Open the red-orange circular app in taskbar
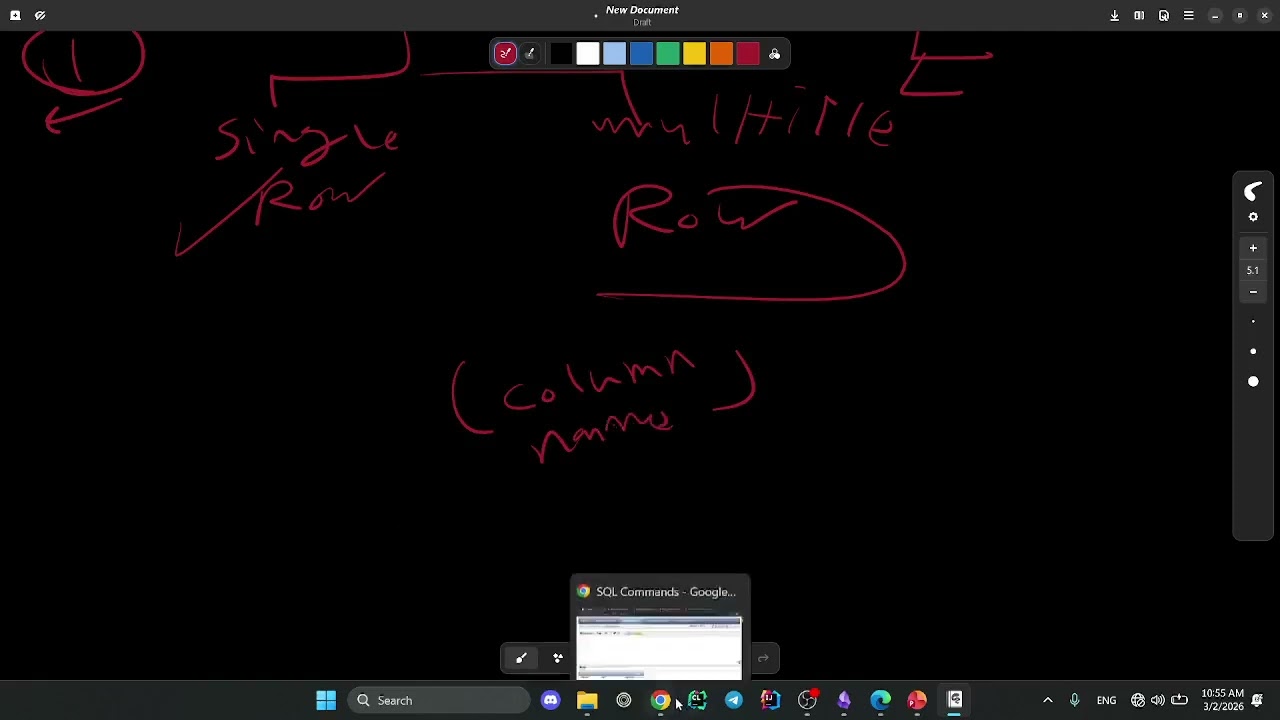 tap(917, 700)
